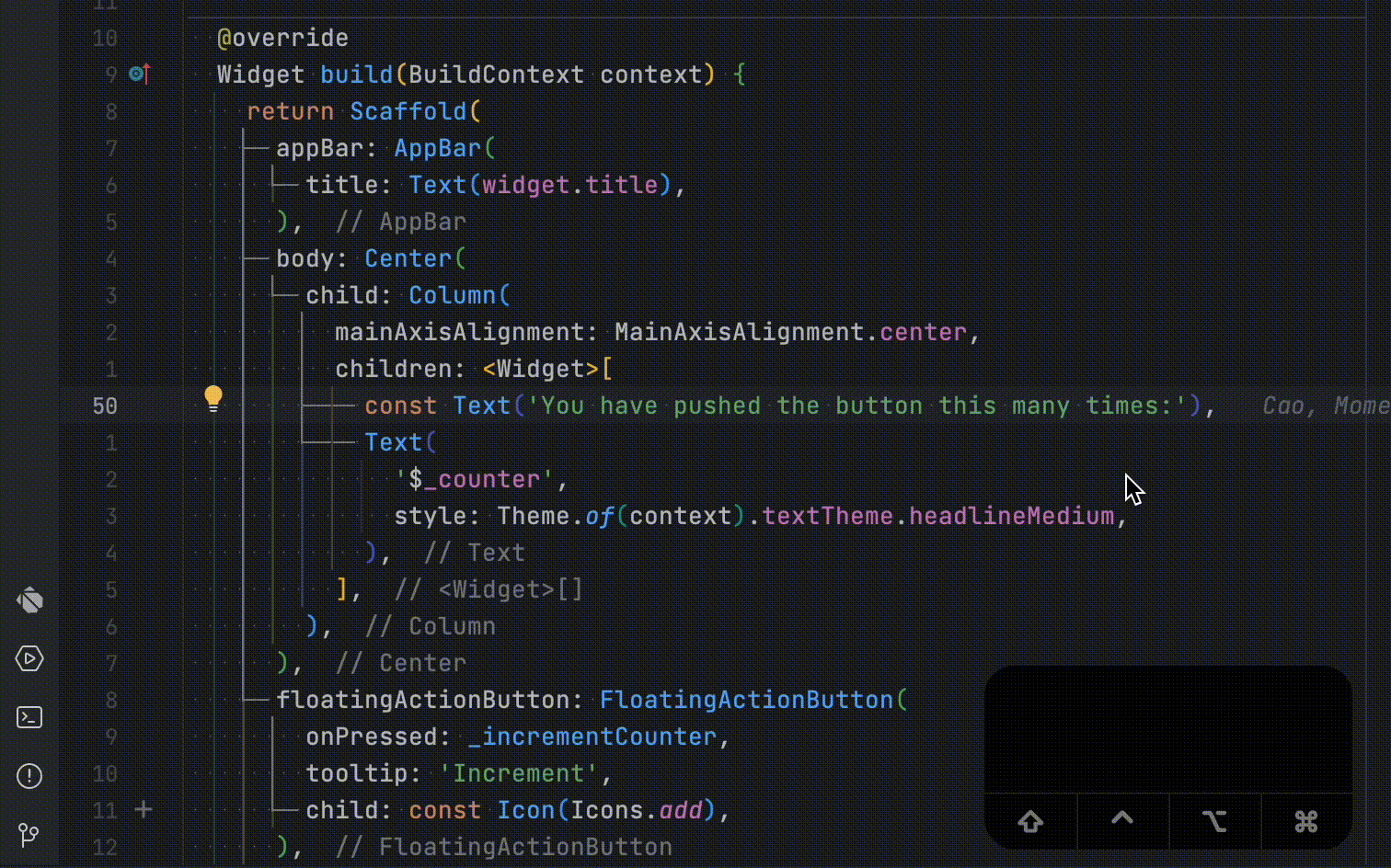Open the Services hexagon play icon

pyautogui.click(x=29, y=658)
